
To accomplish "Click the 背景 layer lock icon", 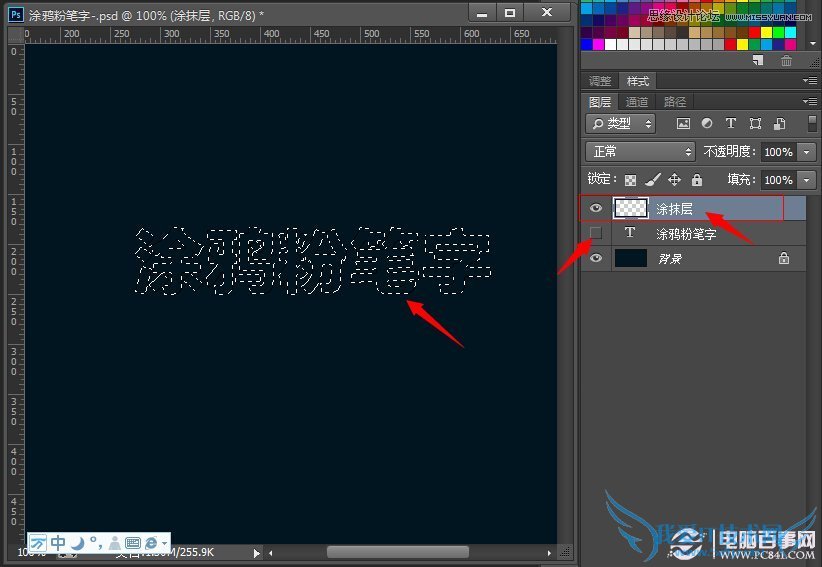I will click(x=784, y=258).
